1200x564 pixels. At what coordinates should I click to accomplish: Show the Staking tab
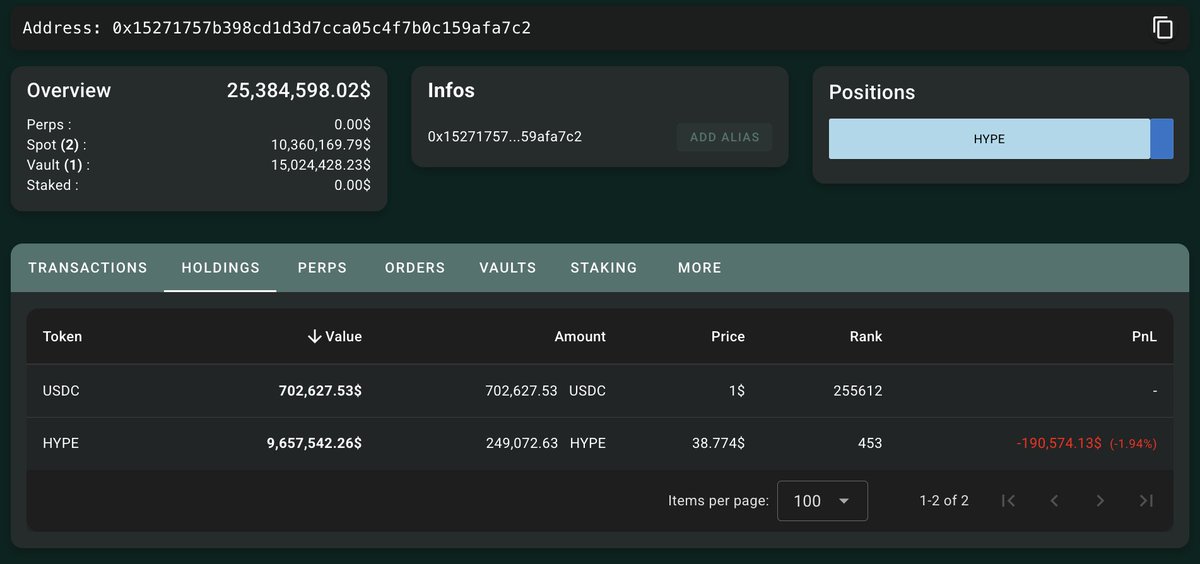[x=604, y=268]
